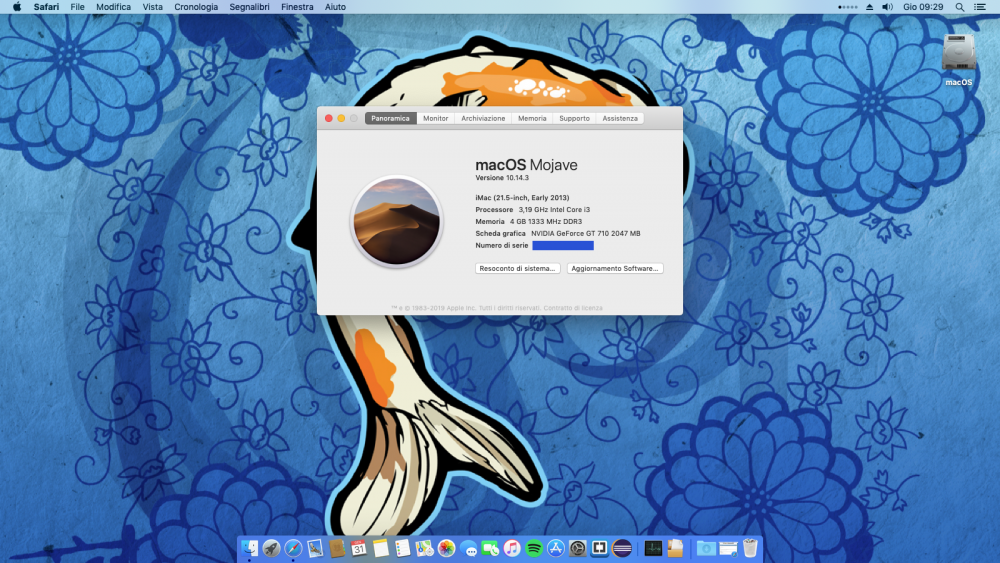Open the Modifica menu
The width and height of the screenshot is (1000, 563).
pos(114,7)
